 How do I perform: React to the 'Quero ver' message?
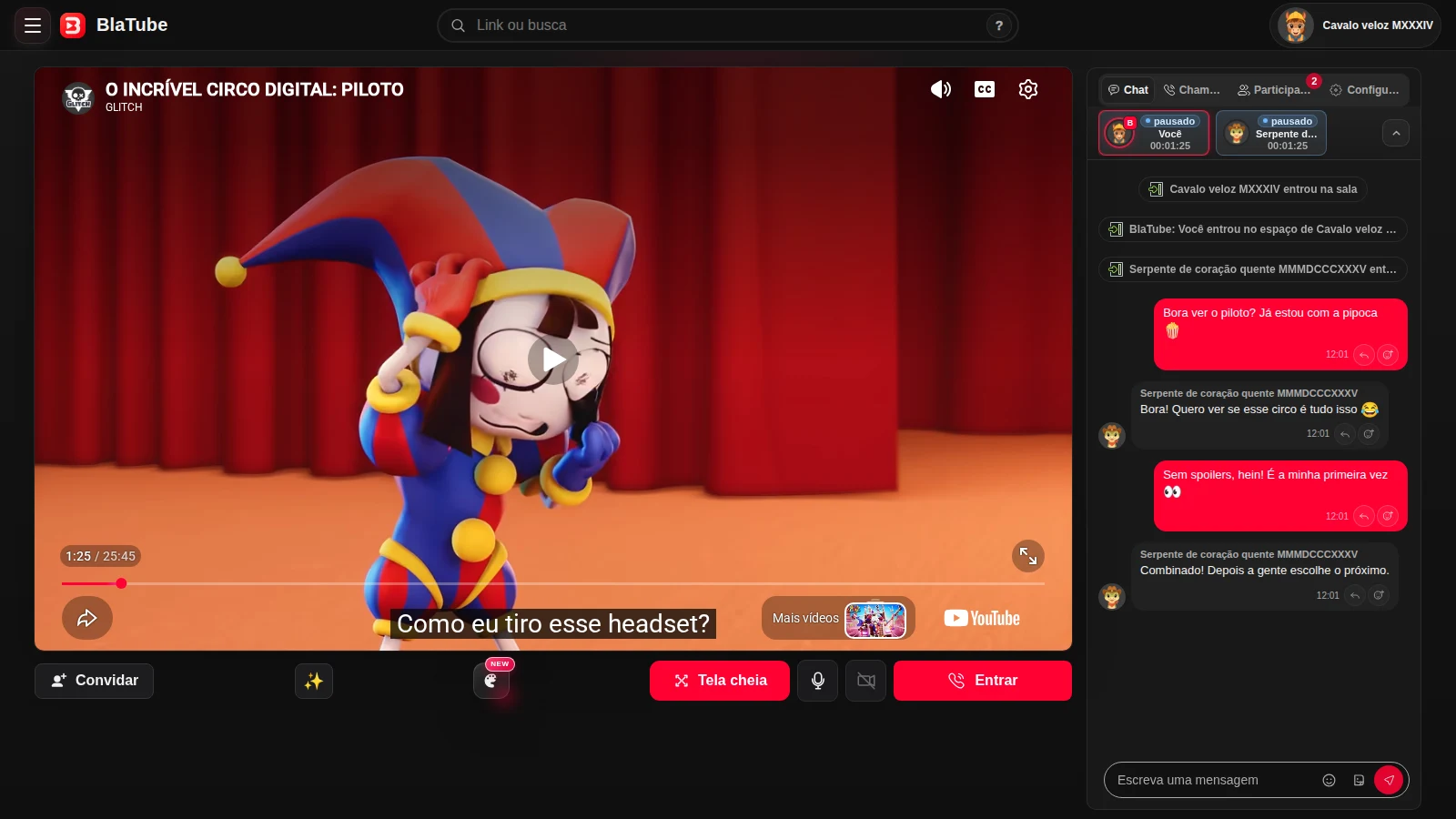(x=1369, y=434)
